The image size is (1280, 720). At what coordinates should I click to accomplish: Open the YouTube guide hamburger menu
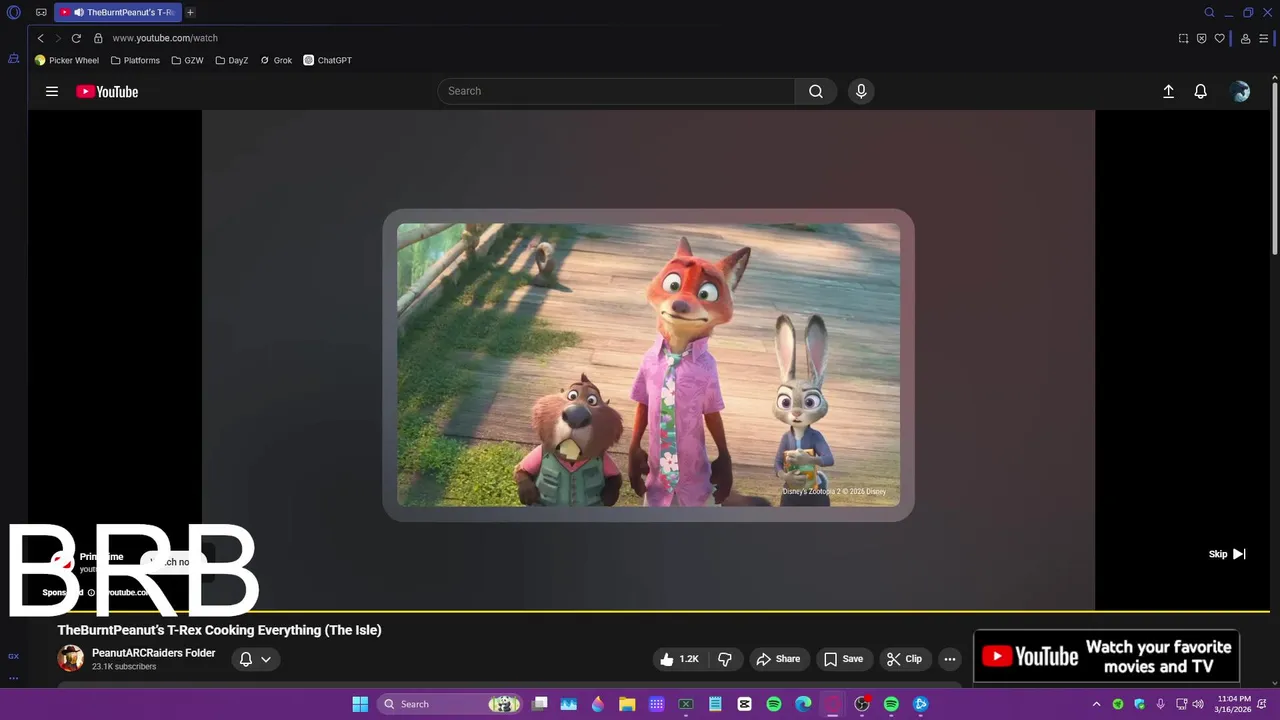tap(52, 91)
